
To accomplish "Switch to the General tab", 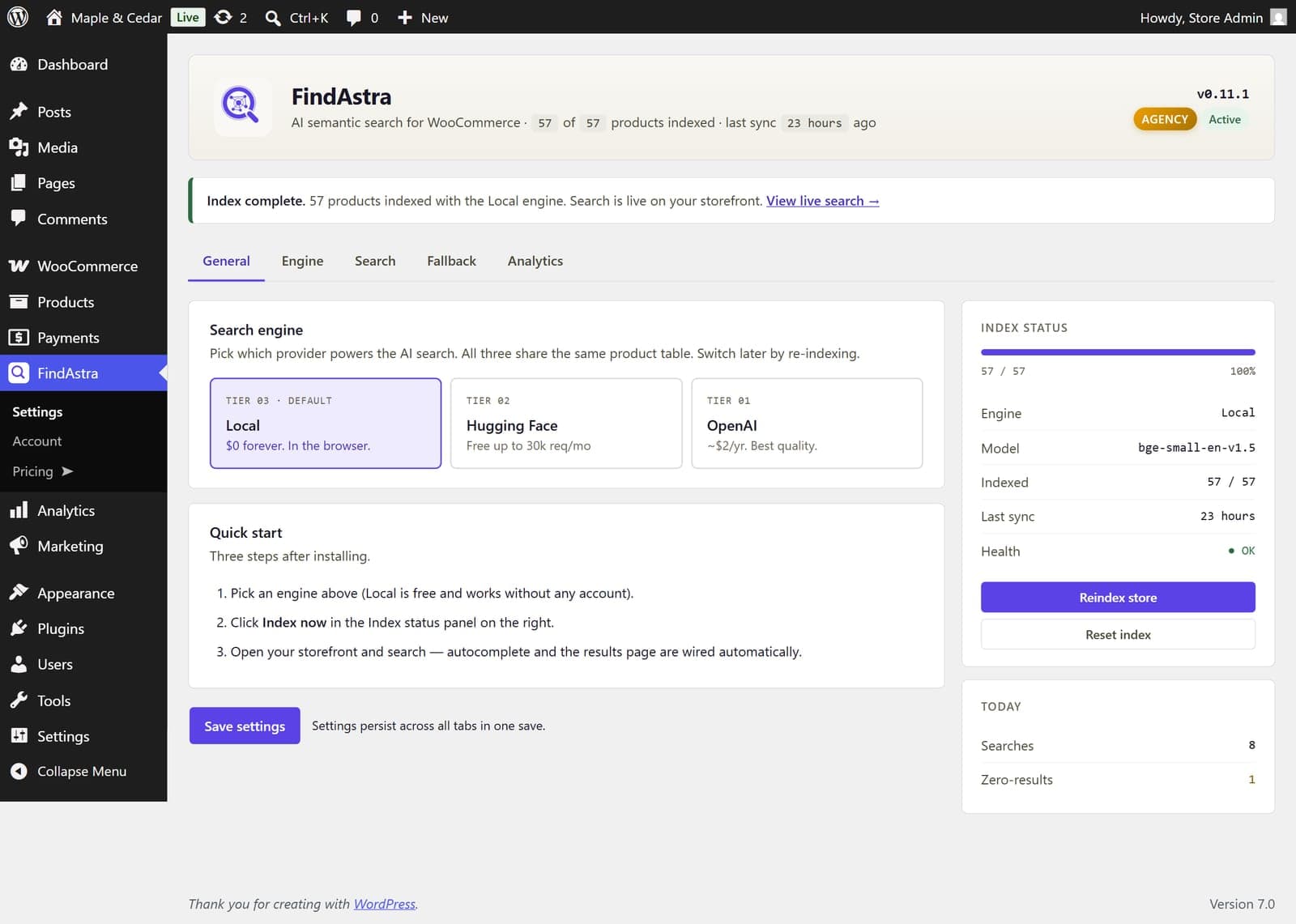I will (226, 261).
